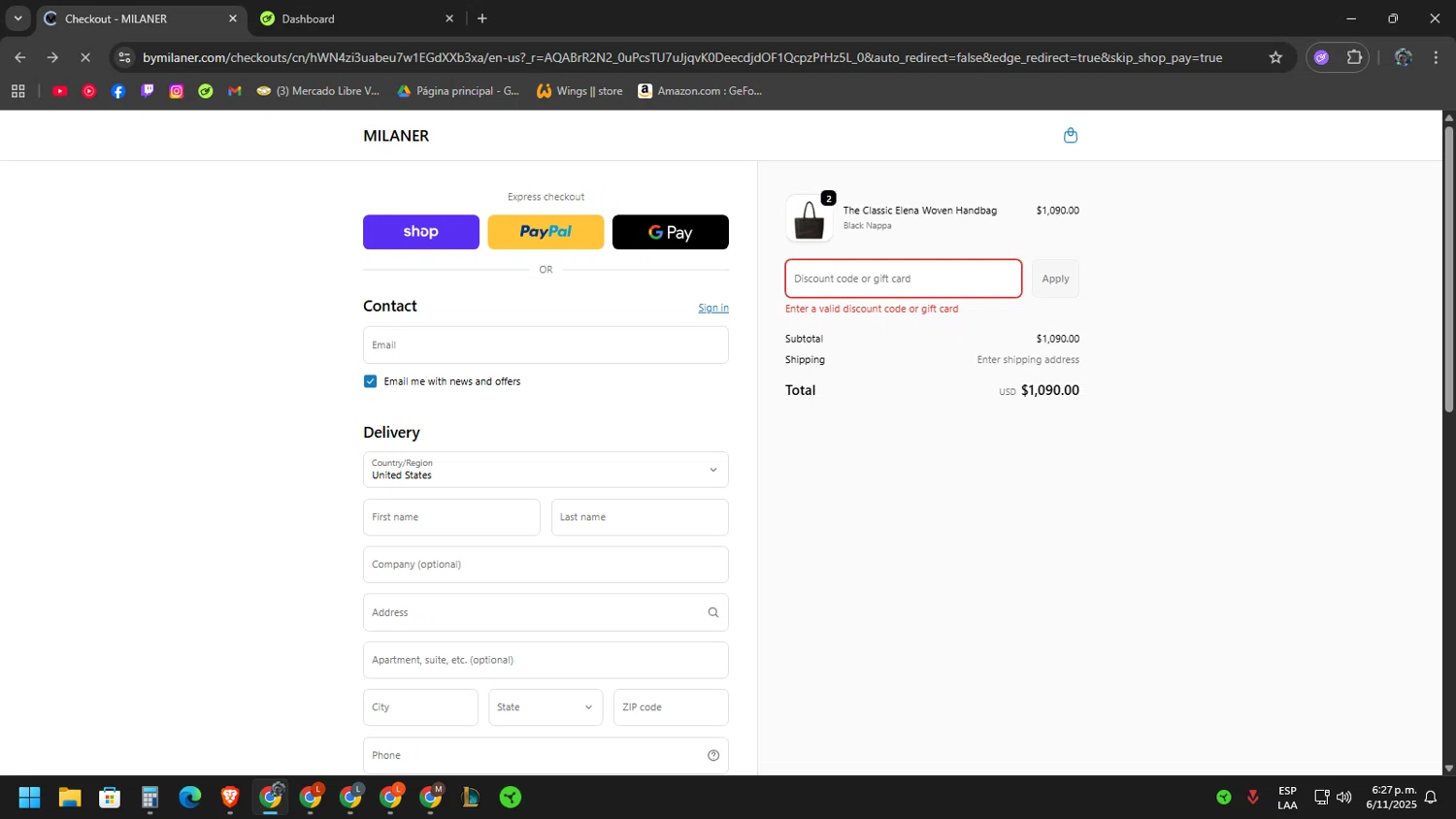
Task: Open the green link bookmark before Gmail
Action: 206,91
